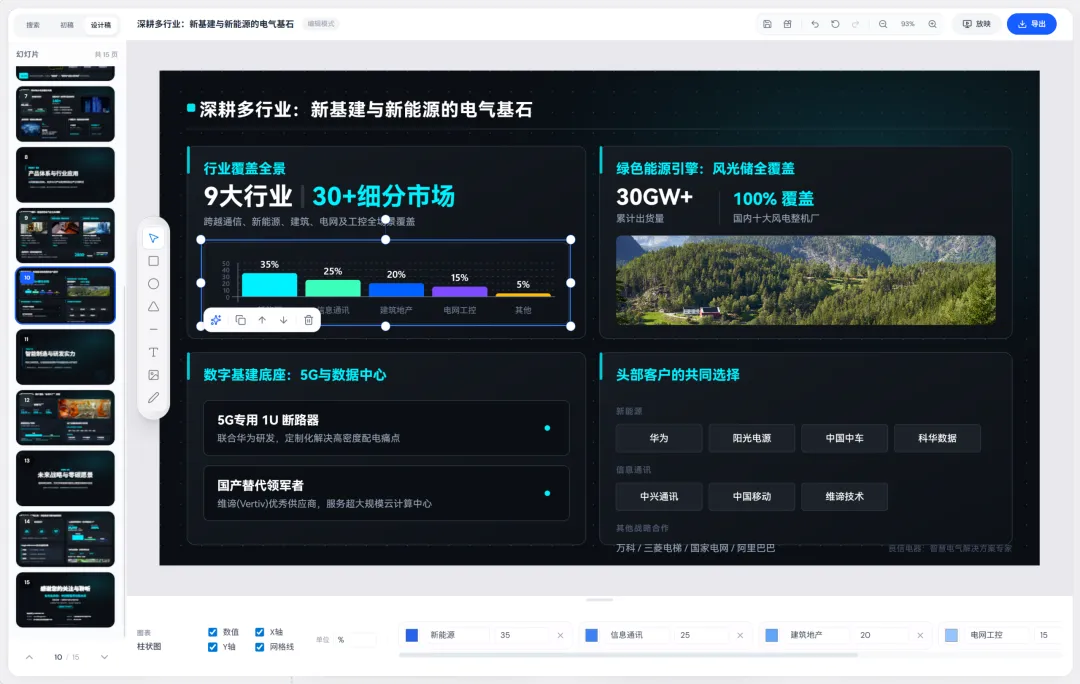Move chart layer up with up arrow
Screen dimensions: 1080x684
click(262, 320)
